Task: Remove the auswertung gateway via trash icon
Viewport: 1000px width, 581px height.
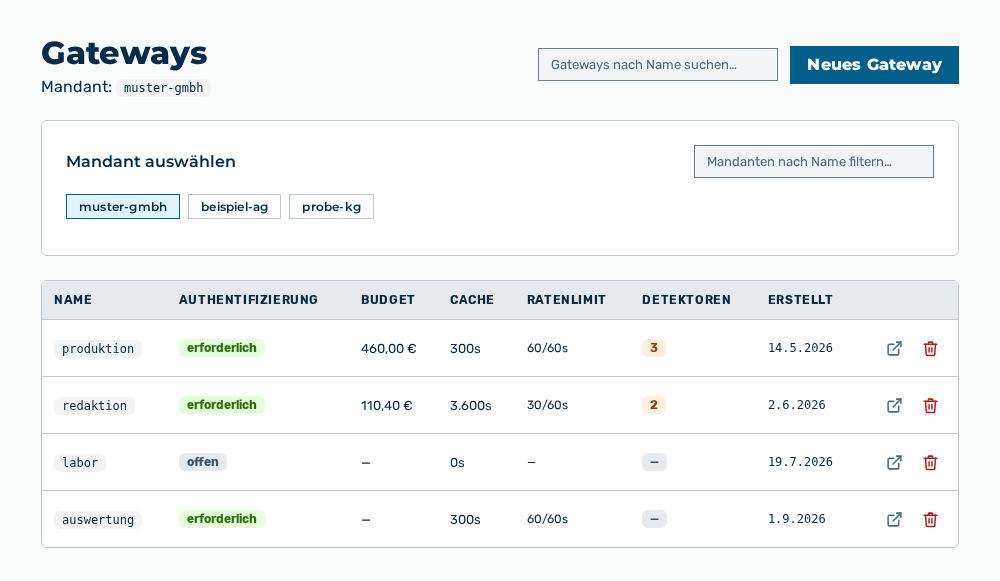Action: coord(930,520)
